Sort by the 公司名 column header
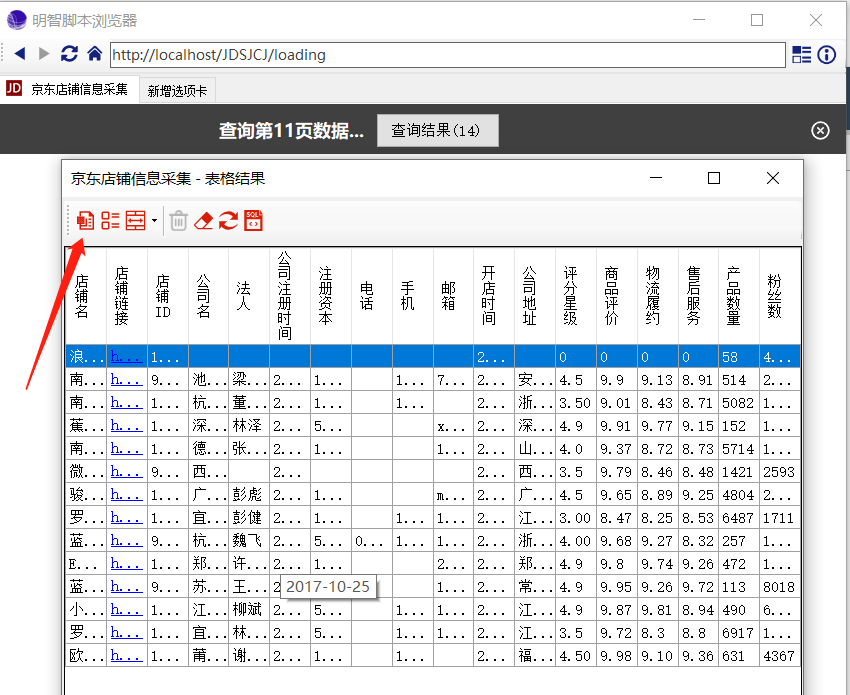The width and height of the screenshot is (850, 695). 209,295
